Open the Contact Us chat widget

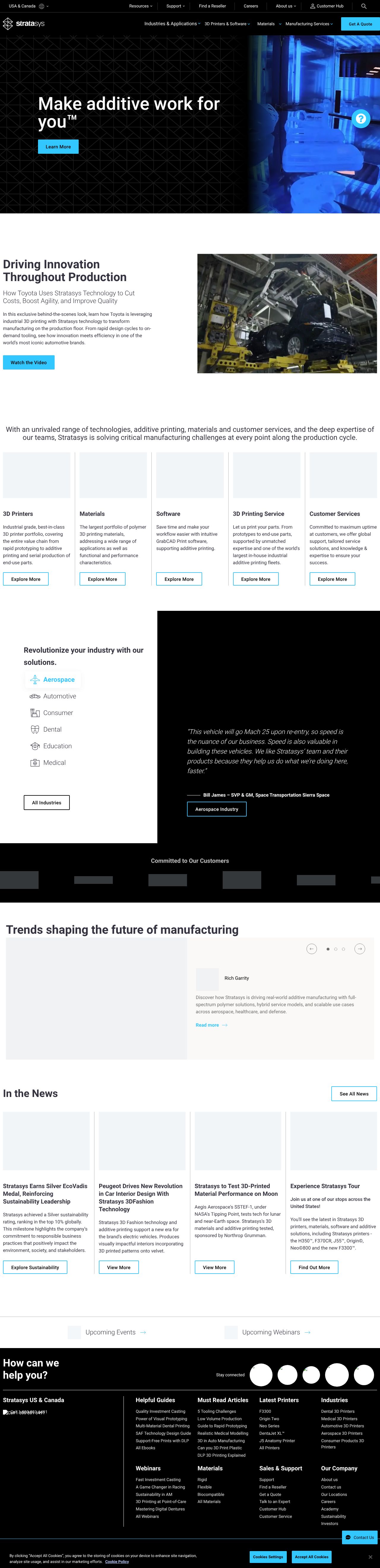(360, 1537)
